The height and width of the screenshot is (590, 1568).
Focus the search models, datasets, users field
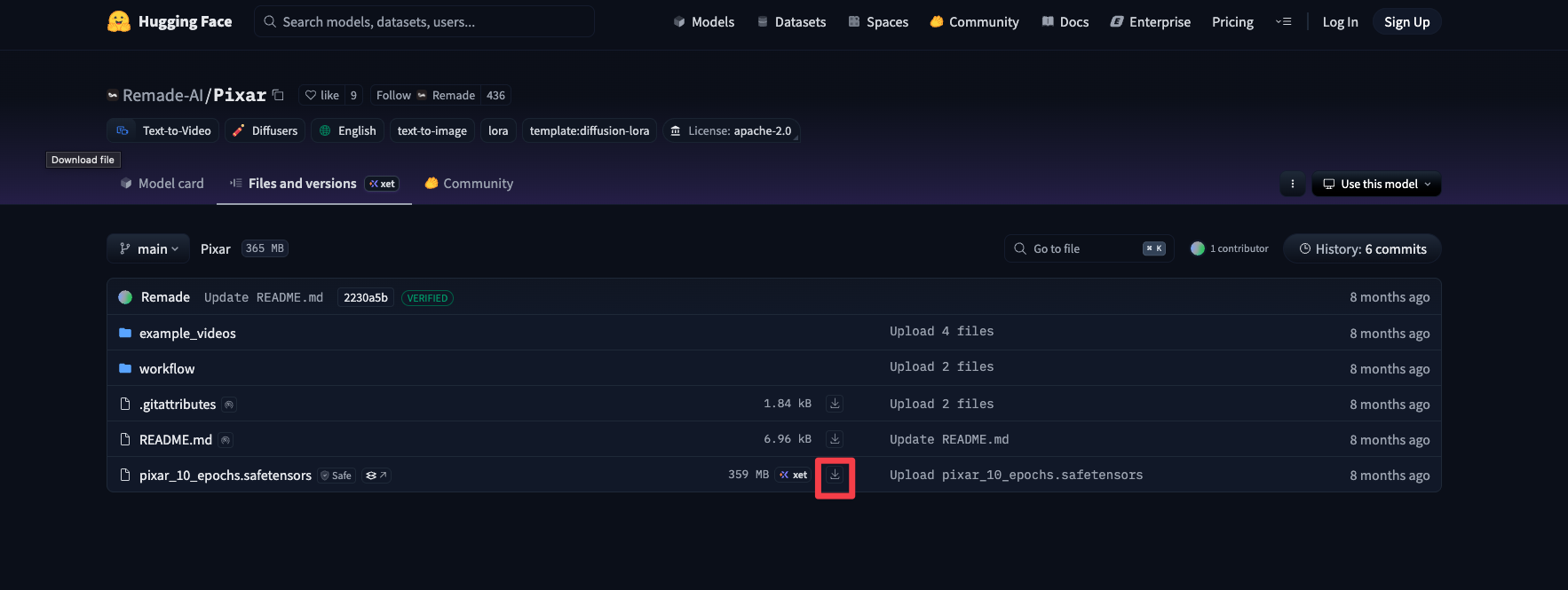point(424,21)
